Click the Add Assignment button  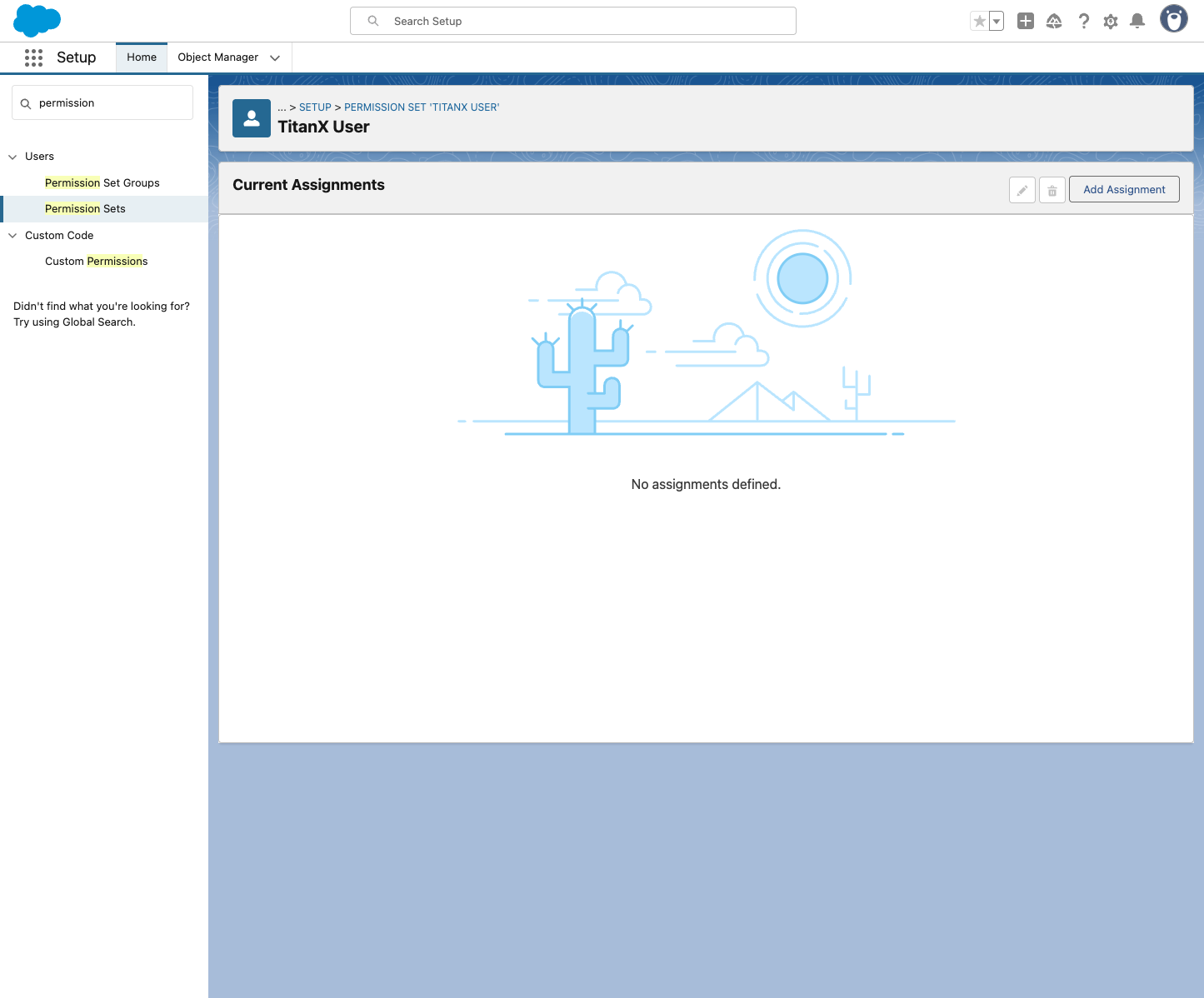point(1124,189)
